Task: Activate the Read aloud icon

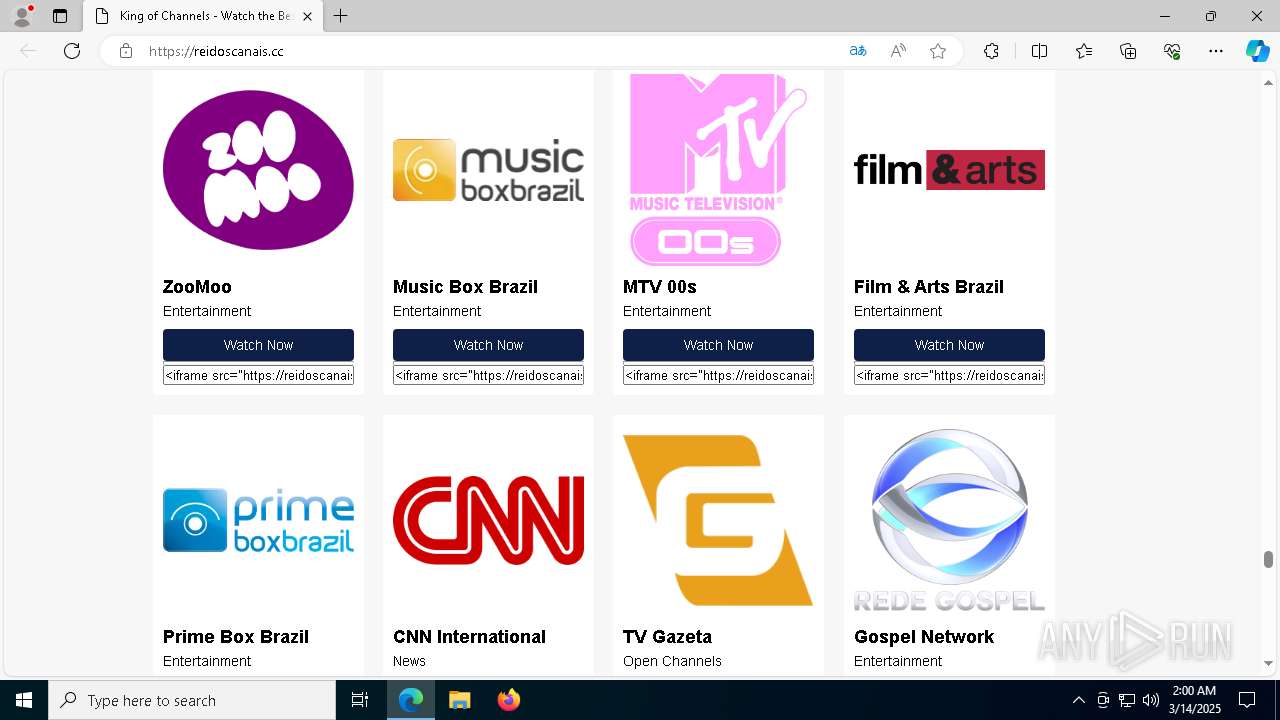Action: (x=898, y=51)
